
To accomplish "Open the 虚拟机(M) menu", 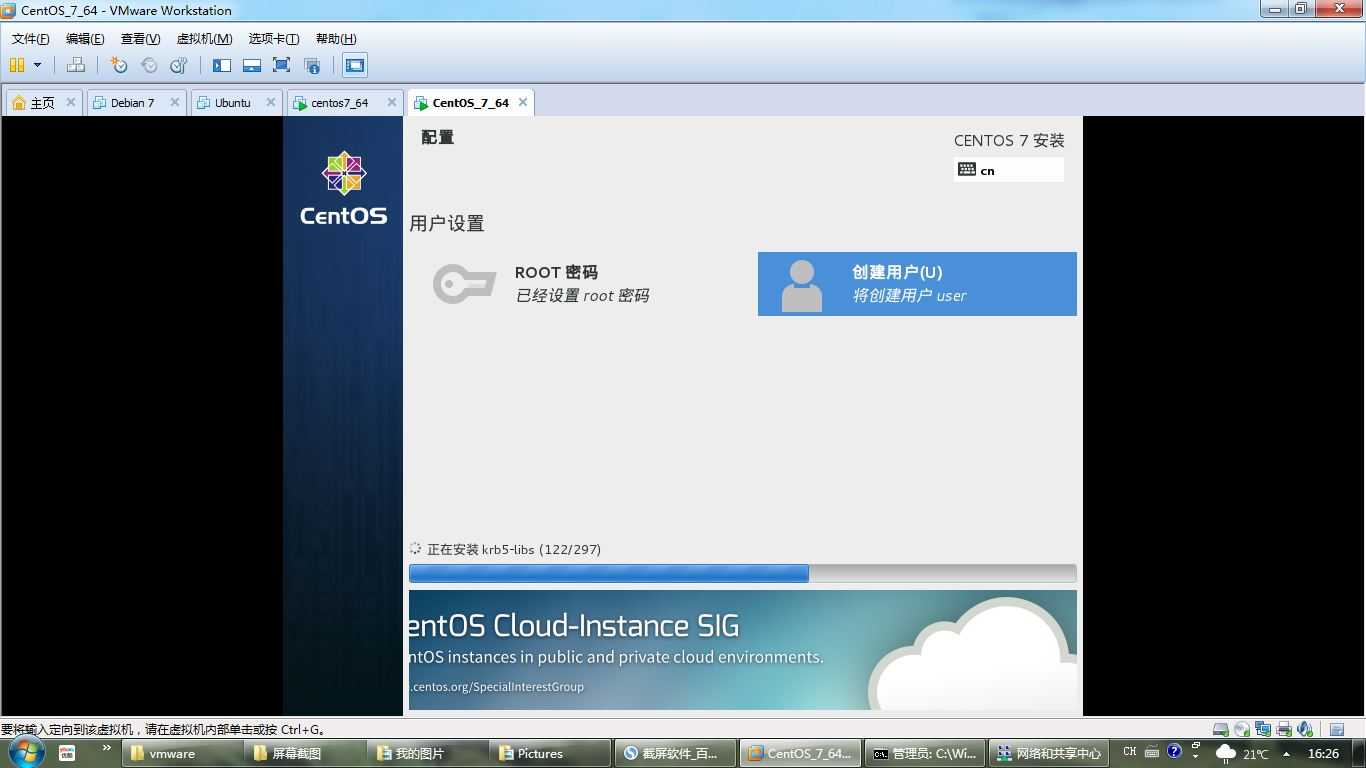I will click(204, 39).
